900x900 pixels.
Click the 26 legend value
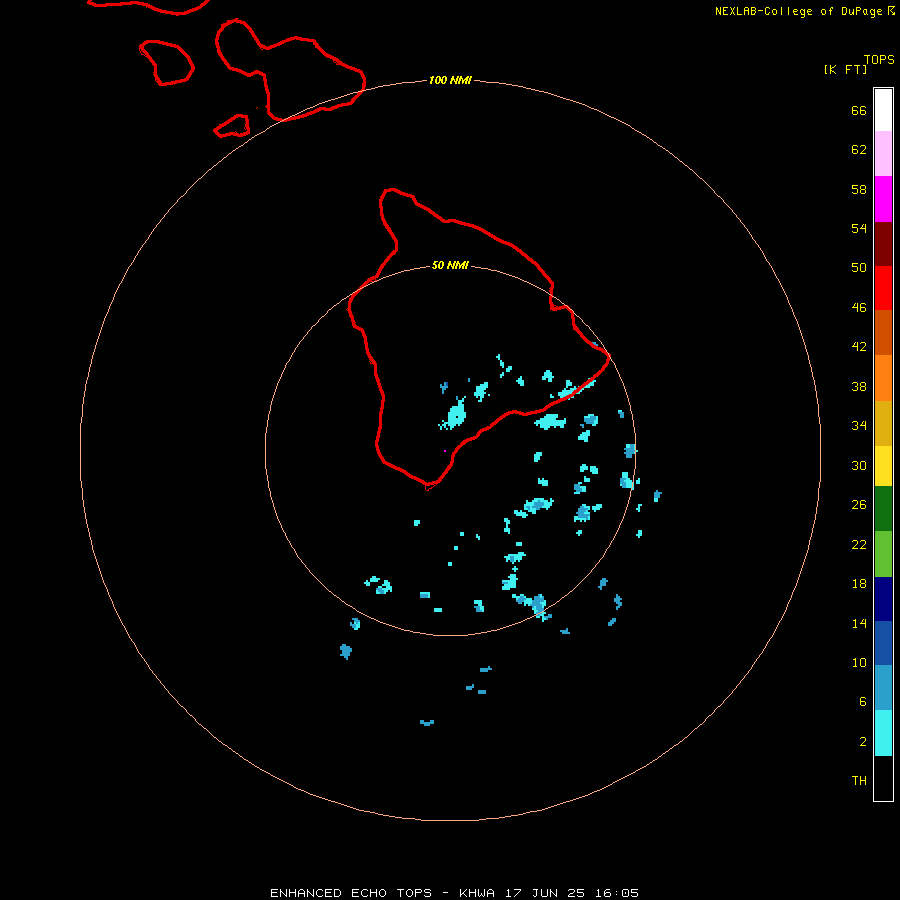coord(859,505)
